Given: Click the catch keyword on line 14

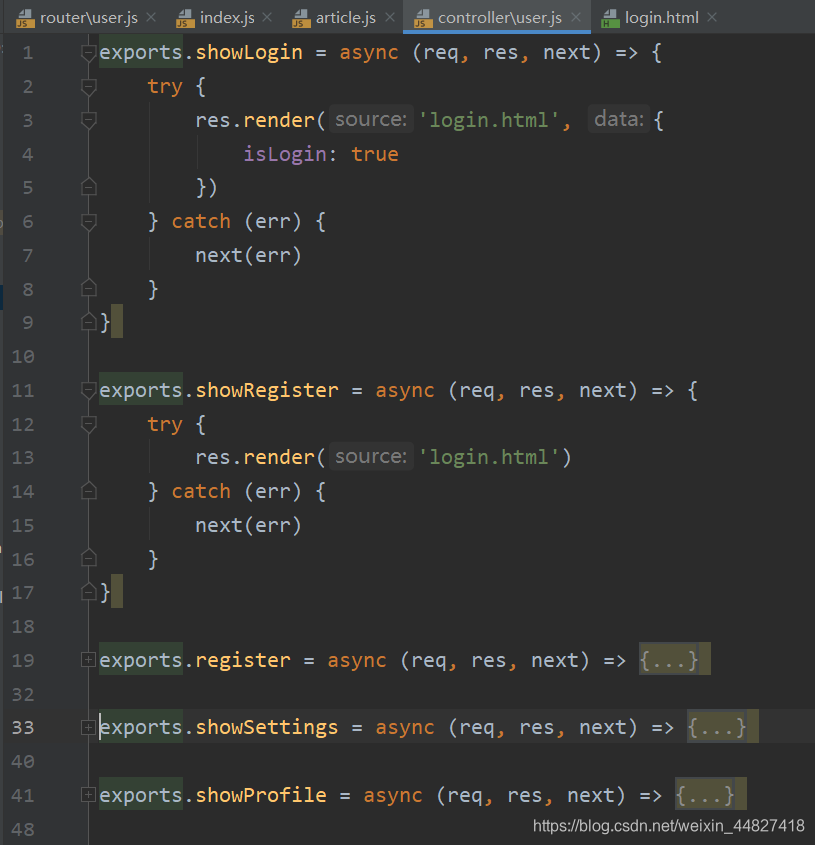Looking at the screenshot, I should point(201,491).
